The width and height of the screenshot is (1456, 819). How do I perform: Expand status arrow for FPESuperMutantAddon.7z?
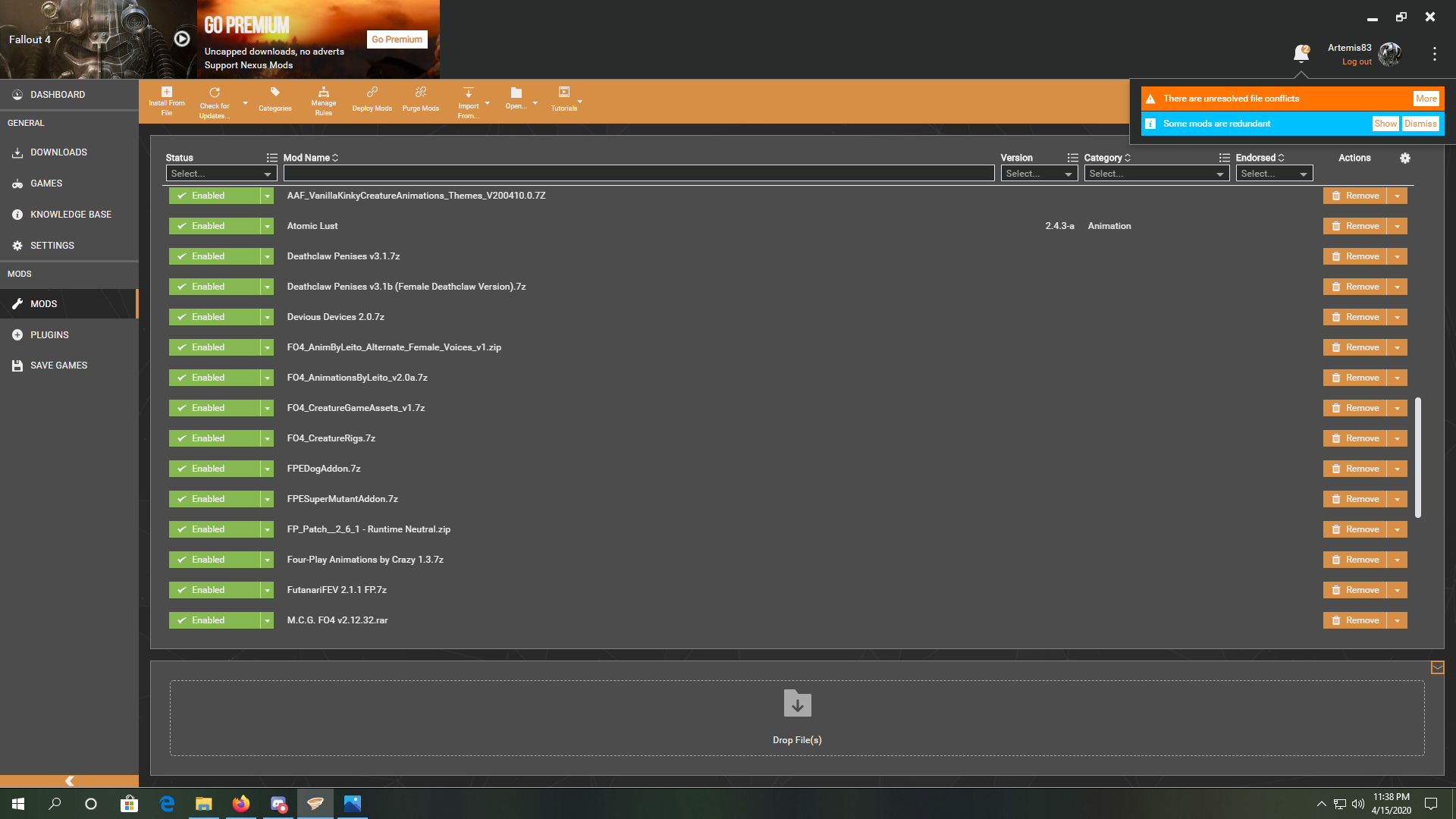coord(267,499)
